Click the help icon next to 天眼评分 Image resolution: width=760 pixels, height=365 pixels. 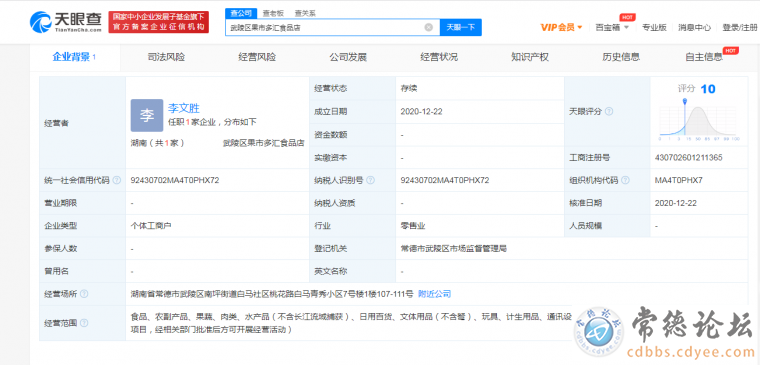[609, 111]
